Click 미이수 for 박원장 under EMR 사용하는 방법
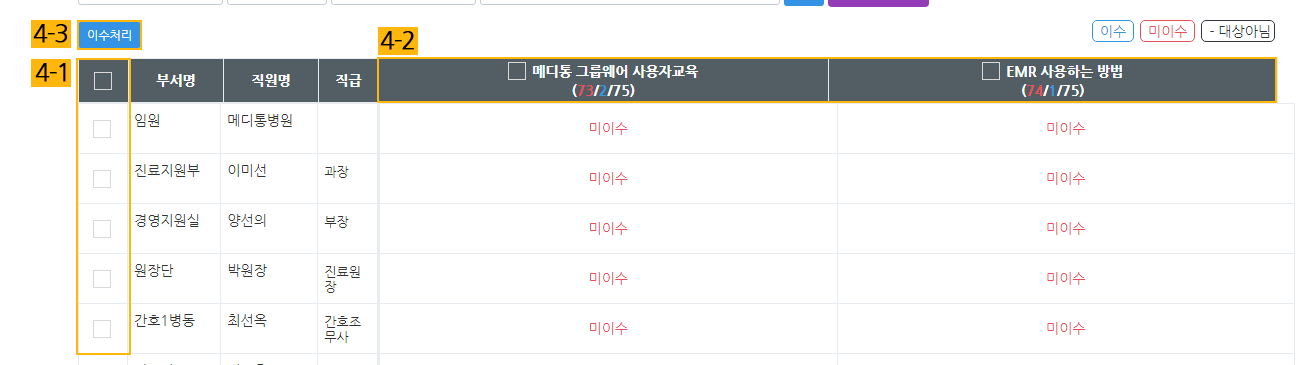 (1066, 278)
